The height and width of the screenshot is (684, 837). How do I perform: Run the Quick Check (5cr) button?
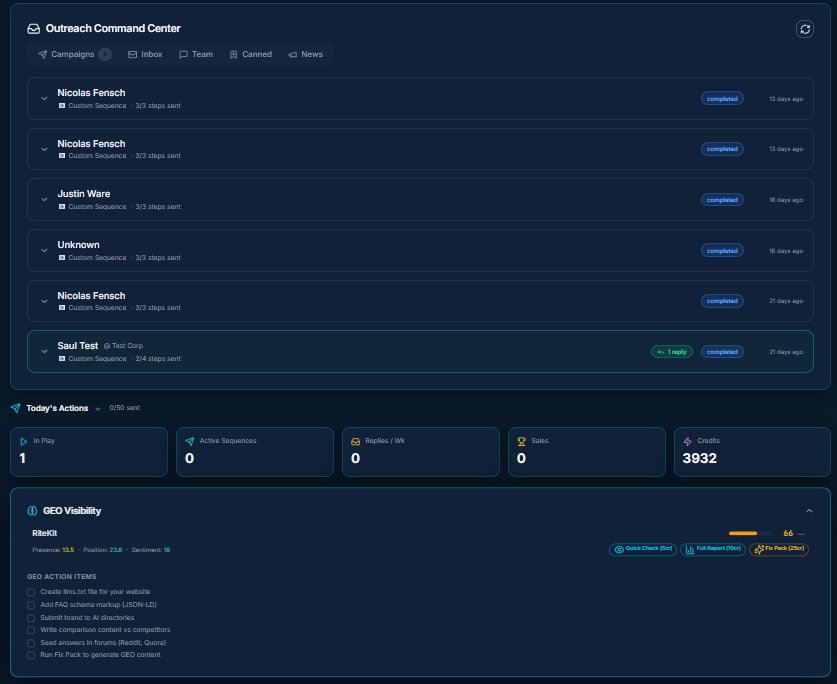pos(642,549)
